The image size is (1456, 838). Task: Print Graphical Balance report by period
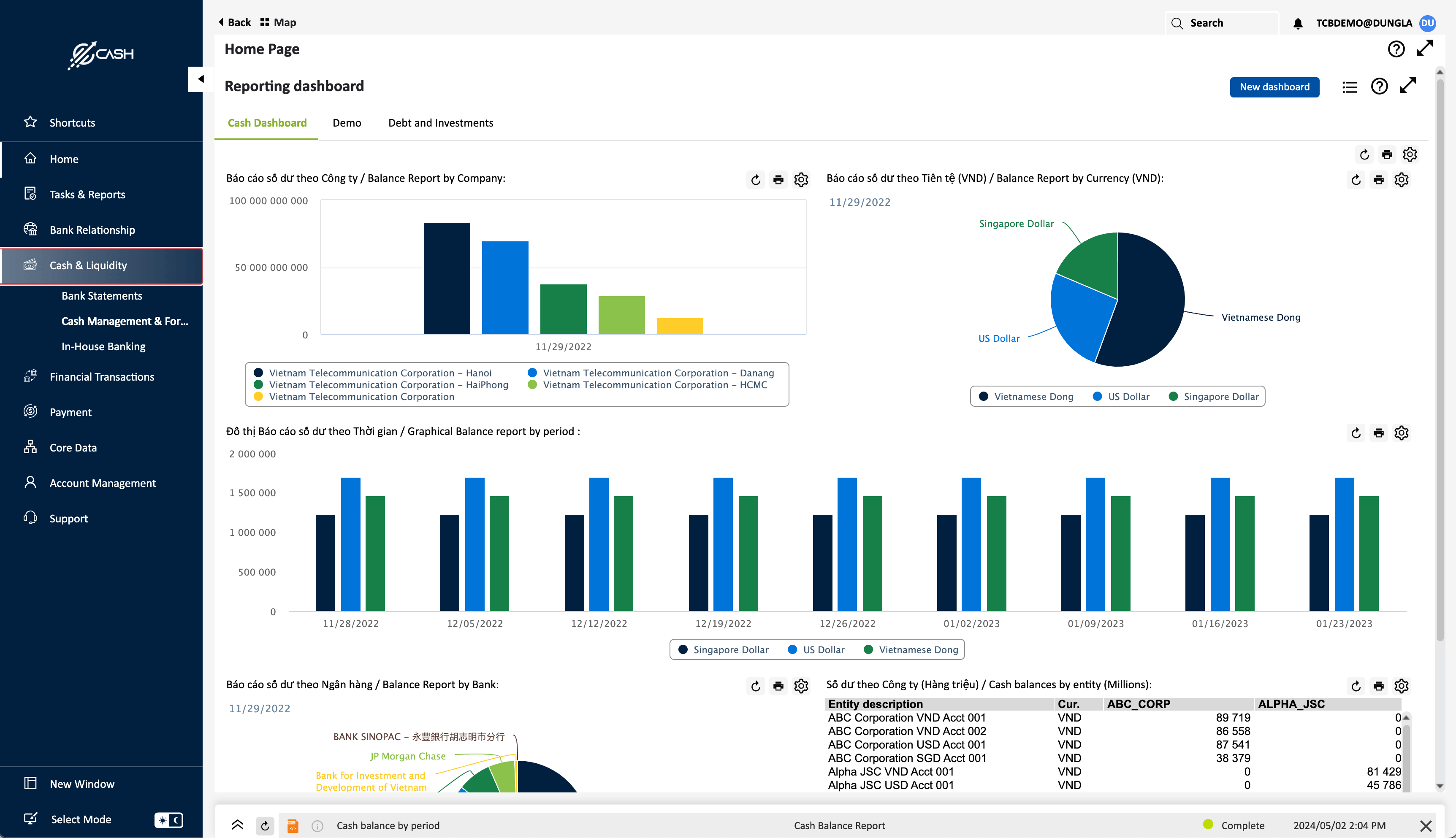[x=1378, y=433]
